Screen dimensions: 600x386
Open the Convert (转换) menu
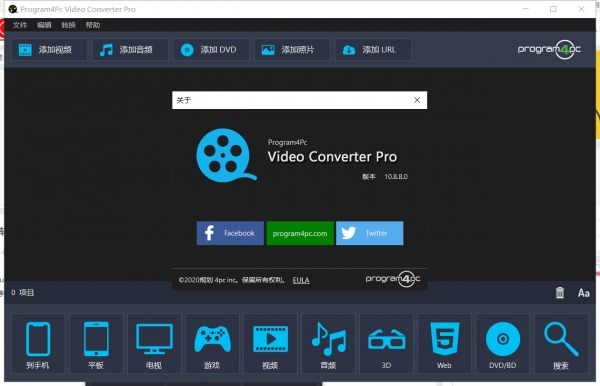tap(68, 25)
